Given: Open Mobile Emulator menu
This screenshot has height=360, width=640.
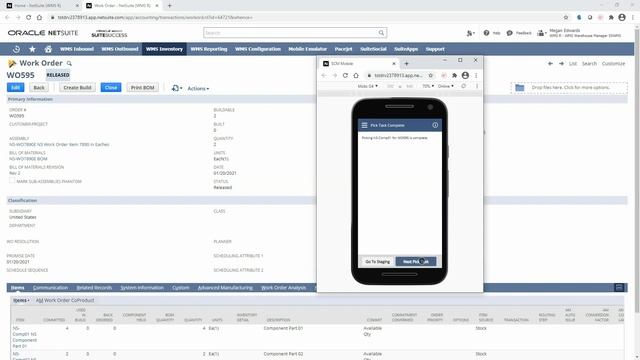Looking at the screenshot, I should pyautogui.click(x=307, y=49).
